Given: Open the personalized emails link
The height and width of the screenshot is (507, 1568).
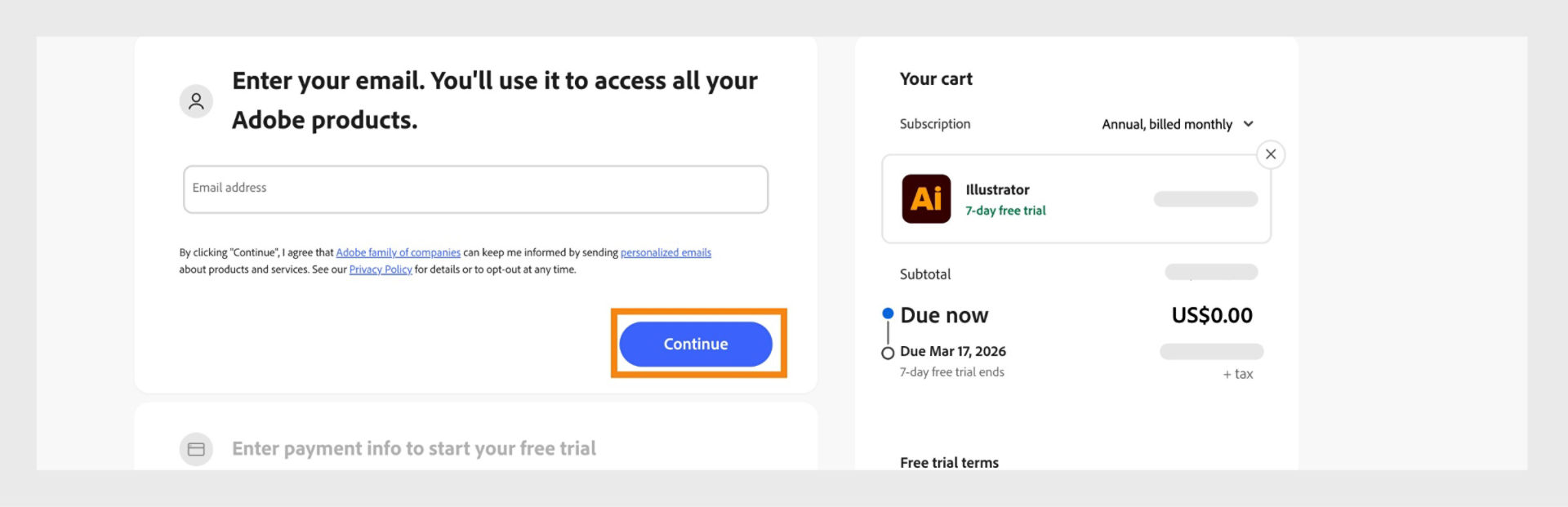Looking at the screenshot, I should pos(666,252).
